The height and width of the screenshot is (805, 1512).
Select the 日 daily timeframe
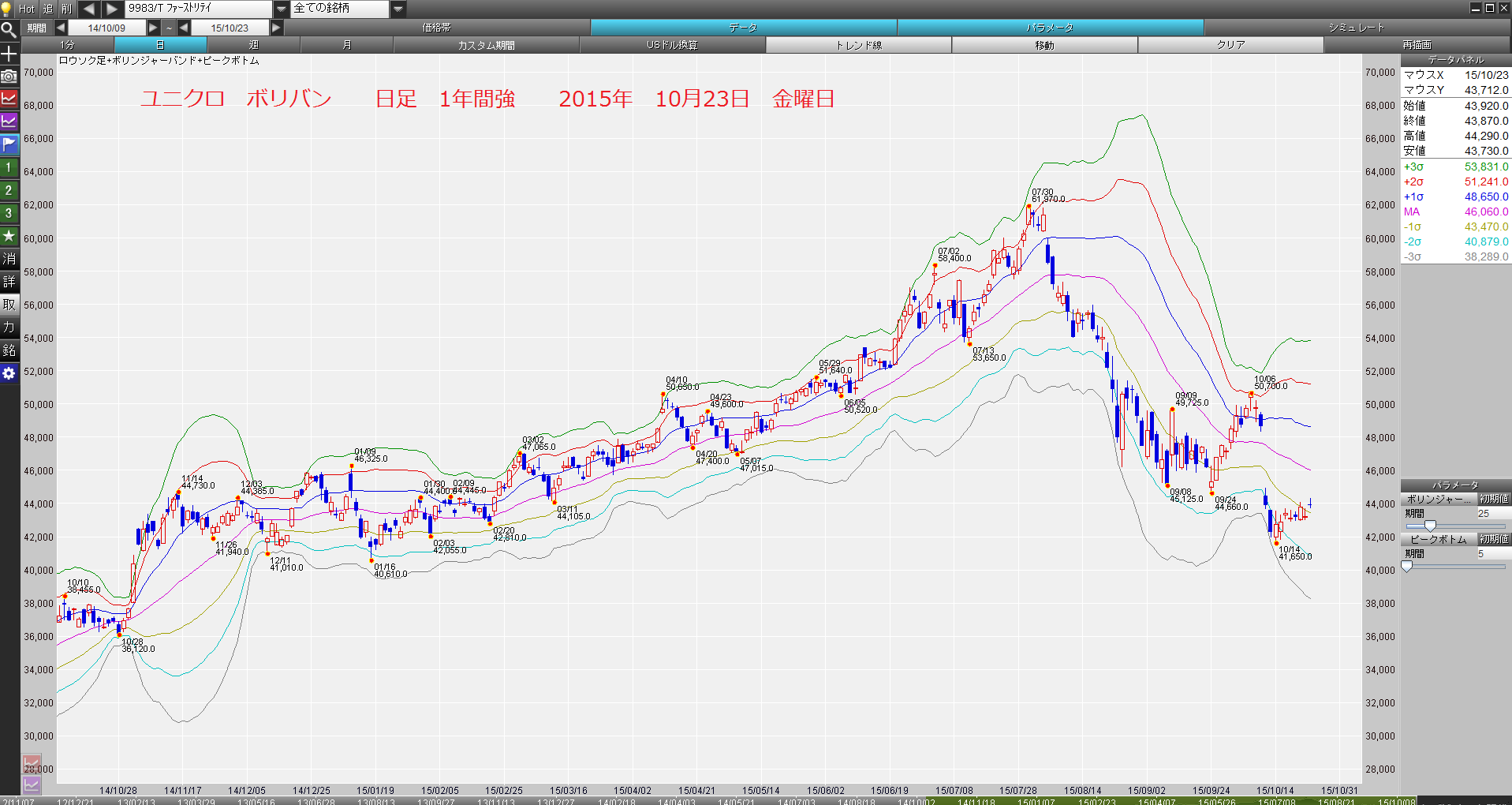[161, 45]
